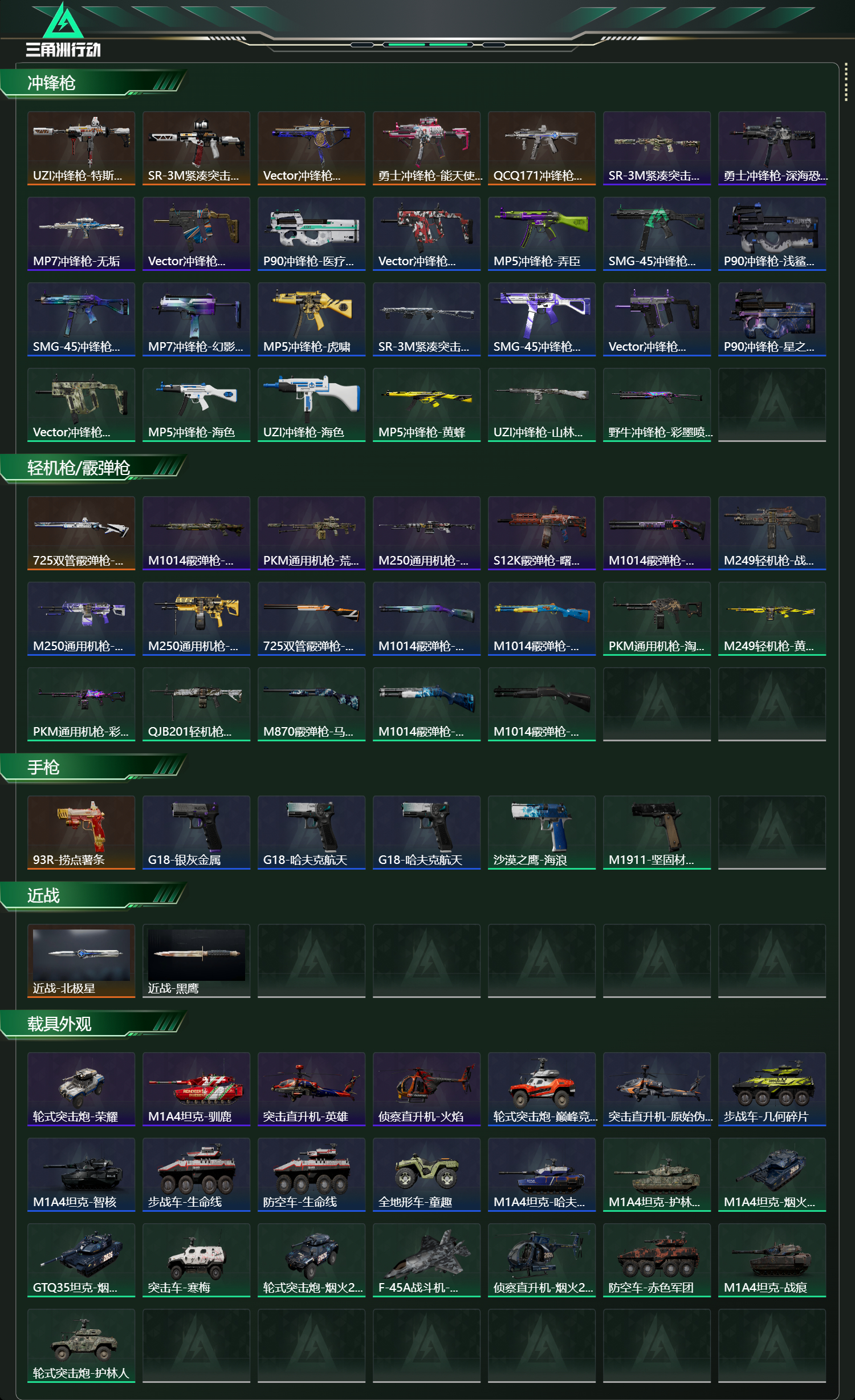The width and height of the screenshot is (855, 1400).
Task: Select the 全地形车-童趣 vehicle skin
Action: pos(427,1175)
